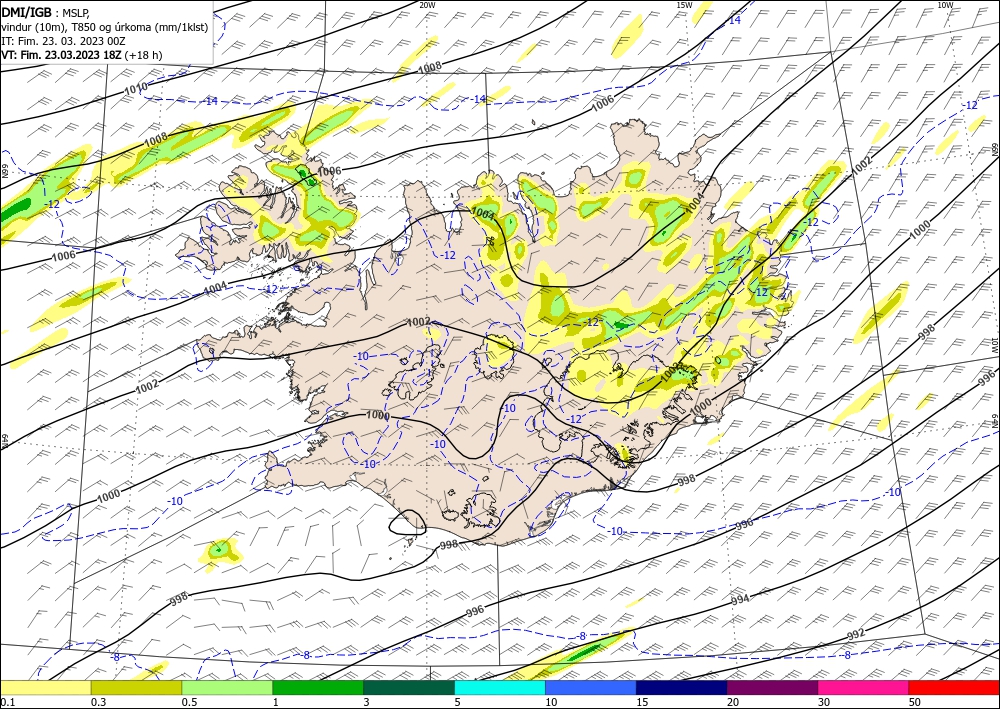Pick the cyan 5–10 legend swatch
Viewport: 1000px width, 709px height.
point(500,687)
